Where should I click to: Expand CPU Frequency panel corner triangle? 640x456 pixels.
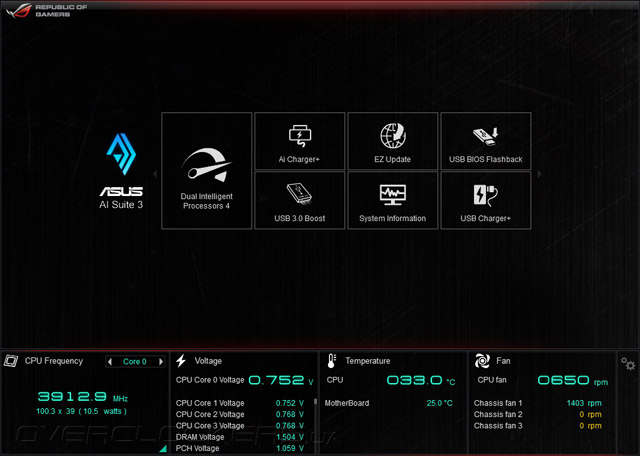[163, 449]
